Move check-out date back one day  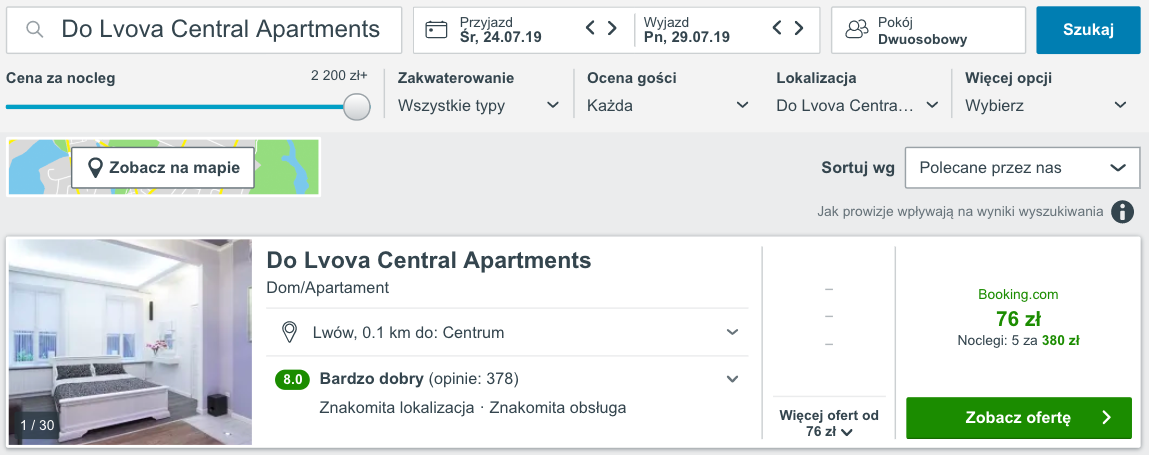pos(777,28)
